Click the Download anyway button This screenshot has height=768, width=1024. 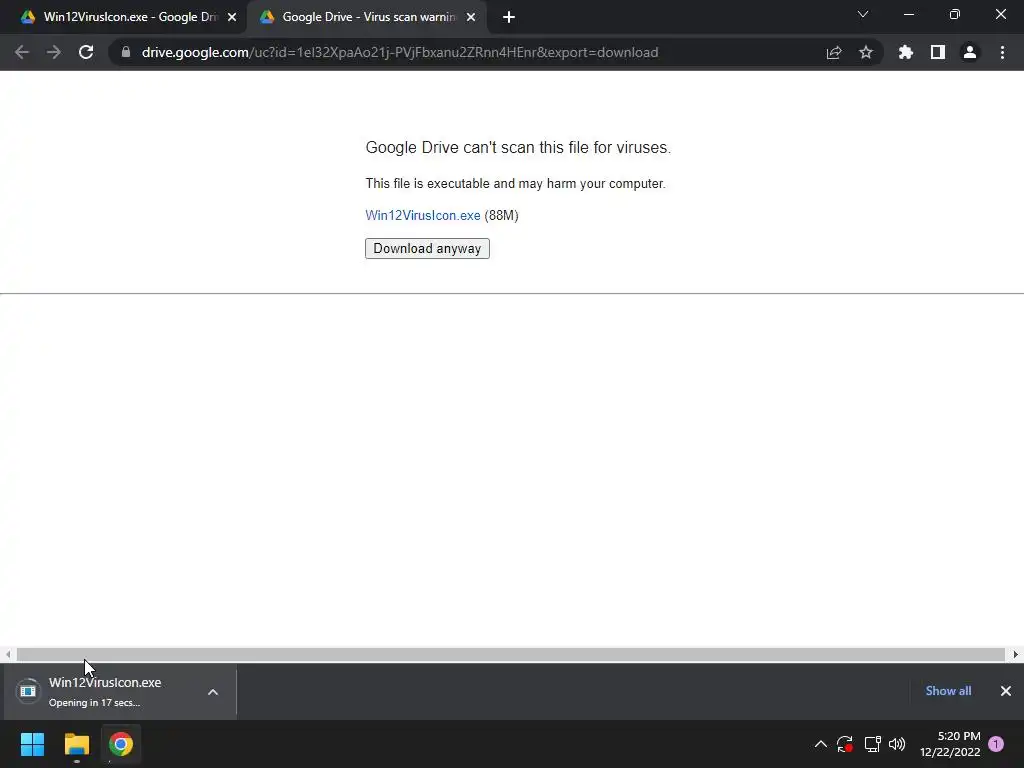[x=427, y=248]
